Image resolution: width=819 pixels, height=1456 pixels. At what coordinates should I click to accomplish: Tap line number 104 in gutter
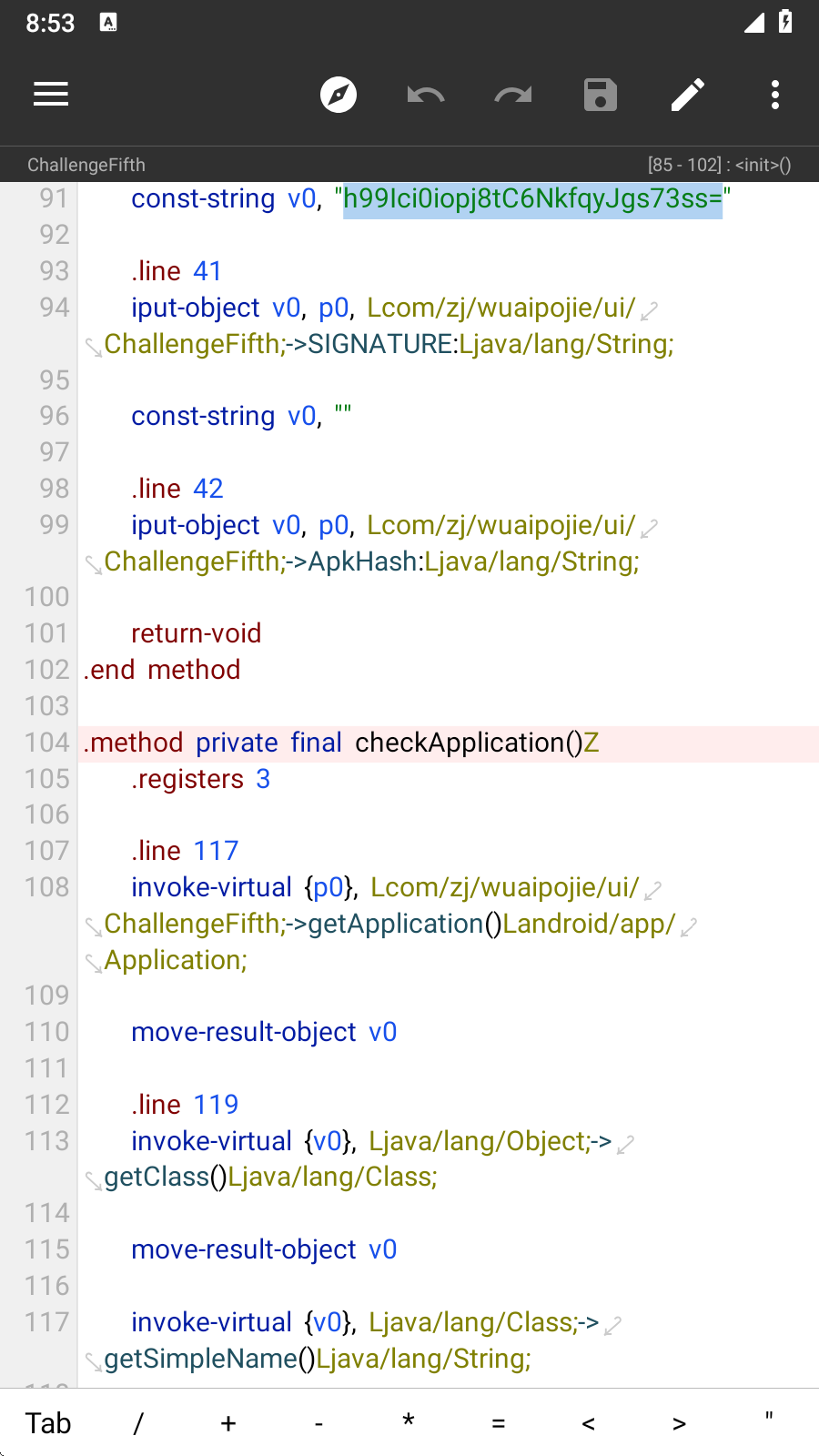point(47,743)
